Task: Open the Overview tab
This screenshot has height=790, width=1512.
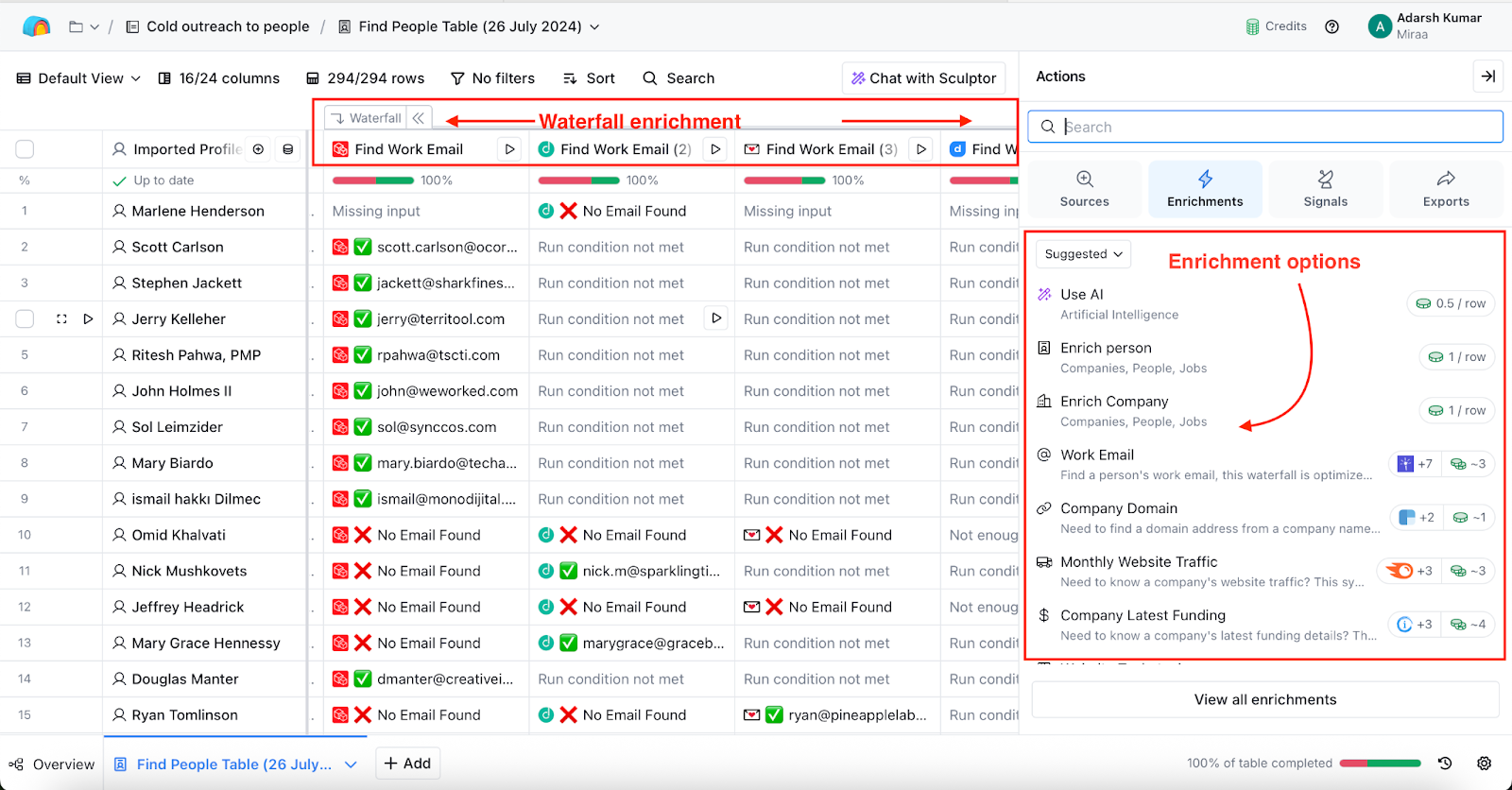Action: [52, 764]
